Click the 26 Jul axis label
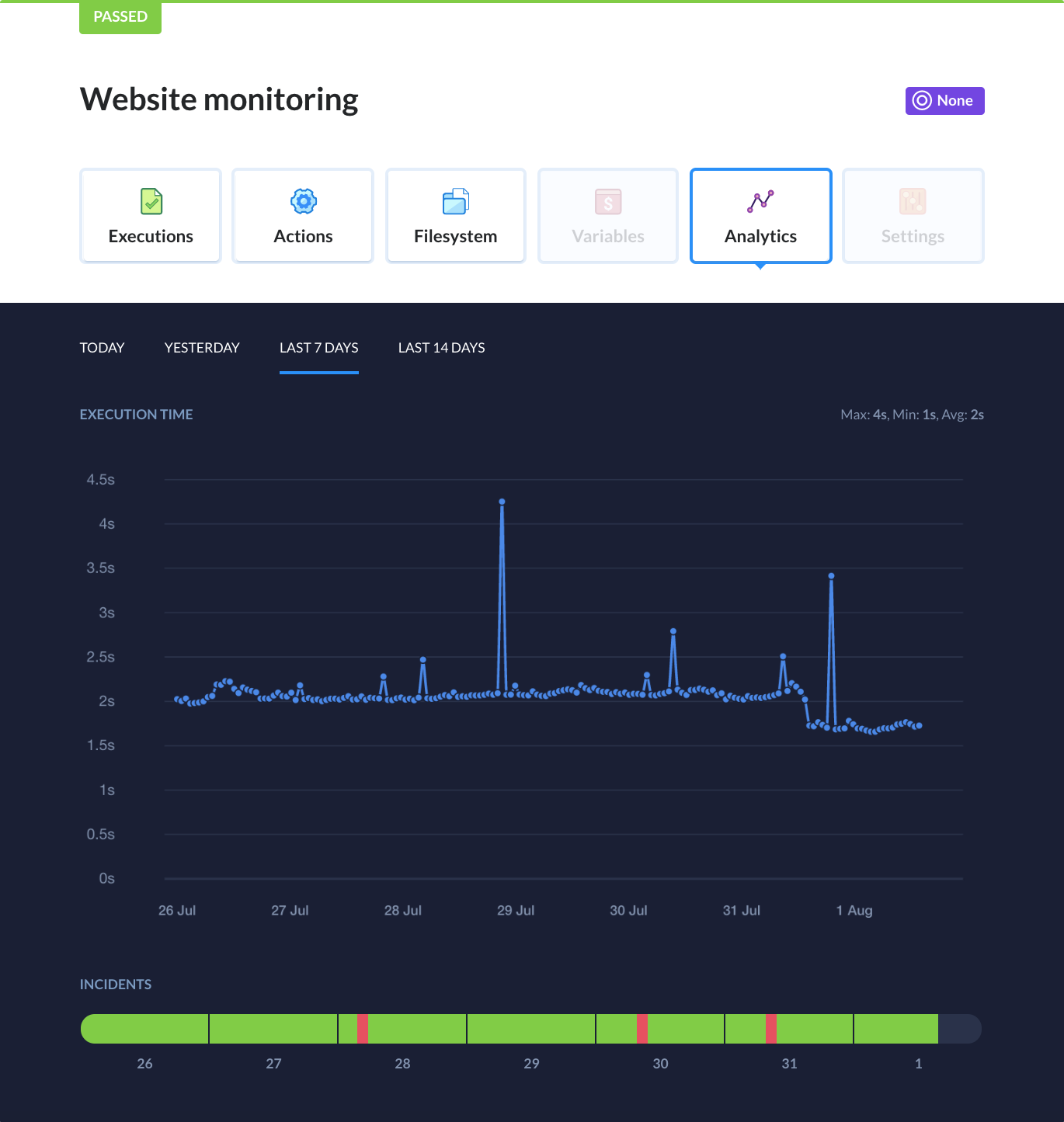The width and height of the screenshot is (1064, 1122). (177, 910)
